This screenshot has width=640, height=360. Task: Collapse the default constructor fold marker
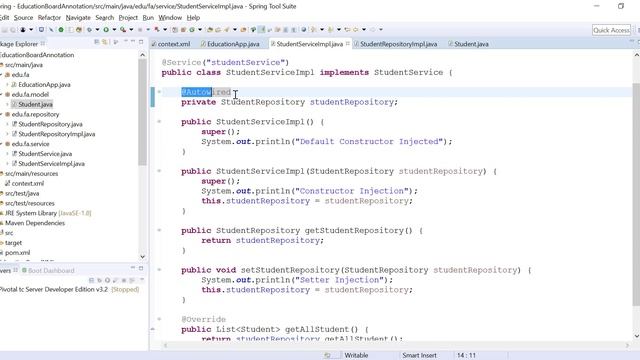point(159,121)
